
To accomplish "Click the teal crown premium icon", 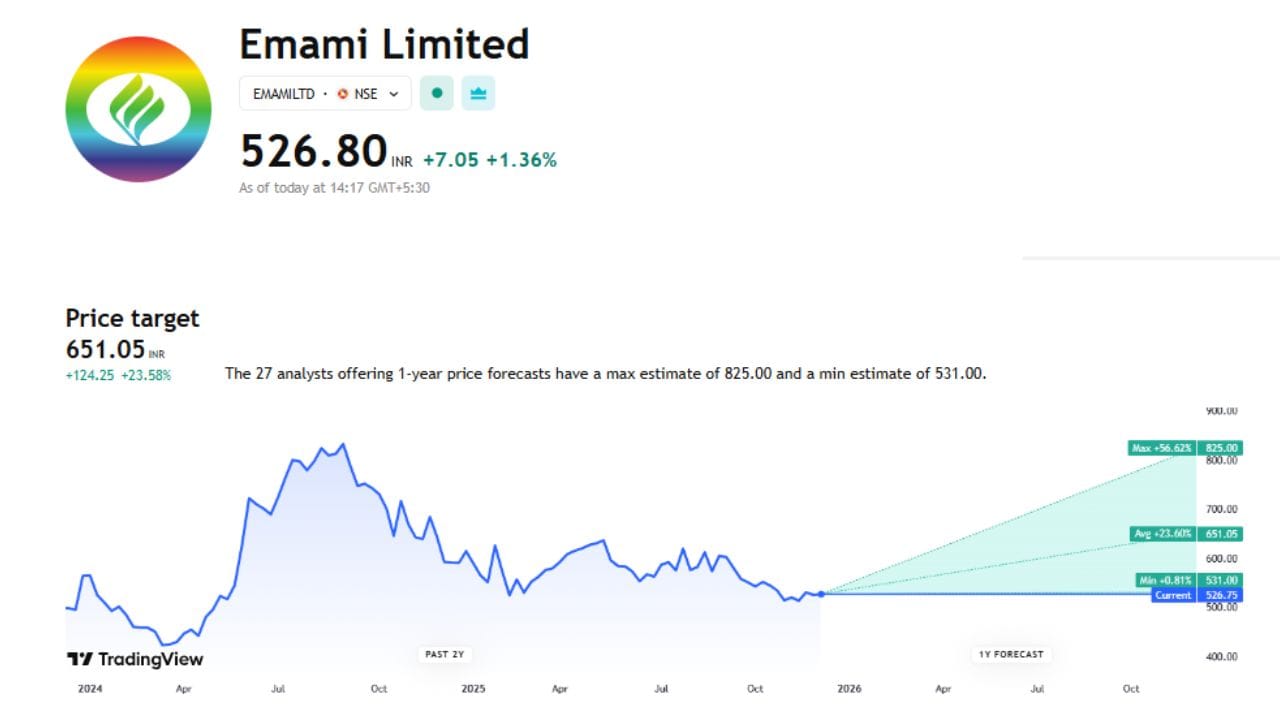I will (x=477, y=93).
